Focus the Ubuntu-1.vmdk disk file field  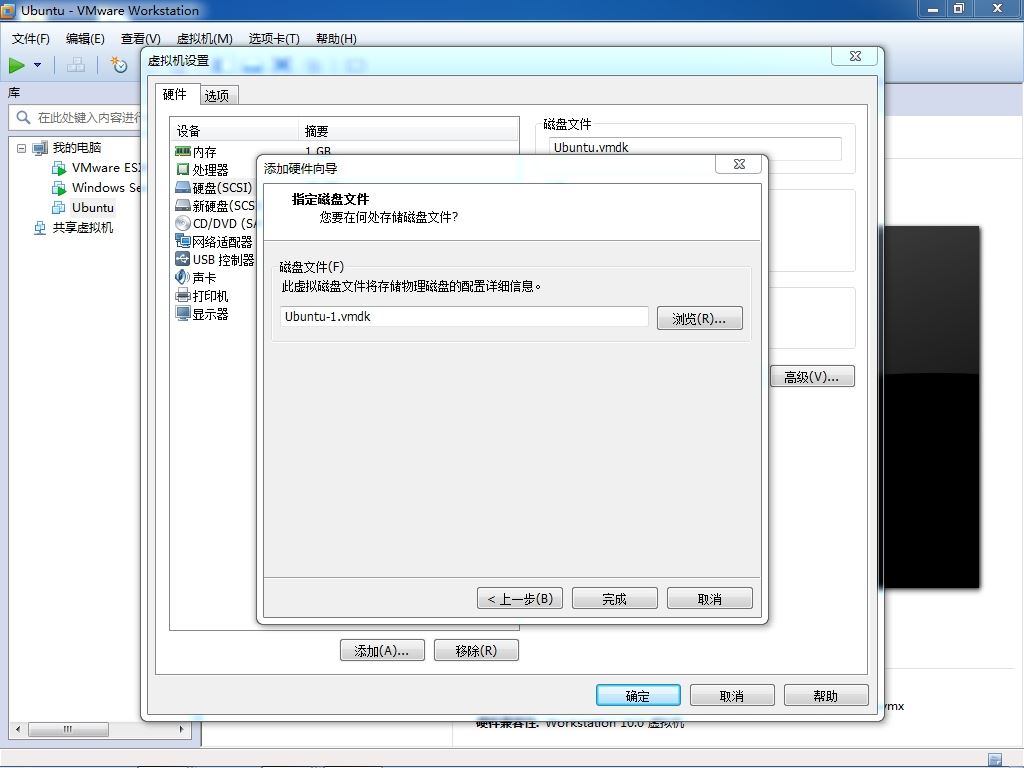[x=464, y=317]
